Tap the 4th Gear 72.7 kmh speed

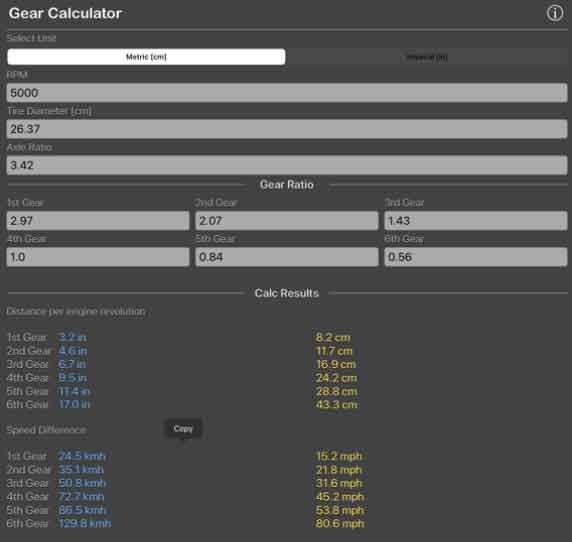click(81, 497)
